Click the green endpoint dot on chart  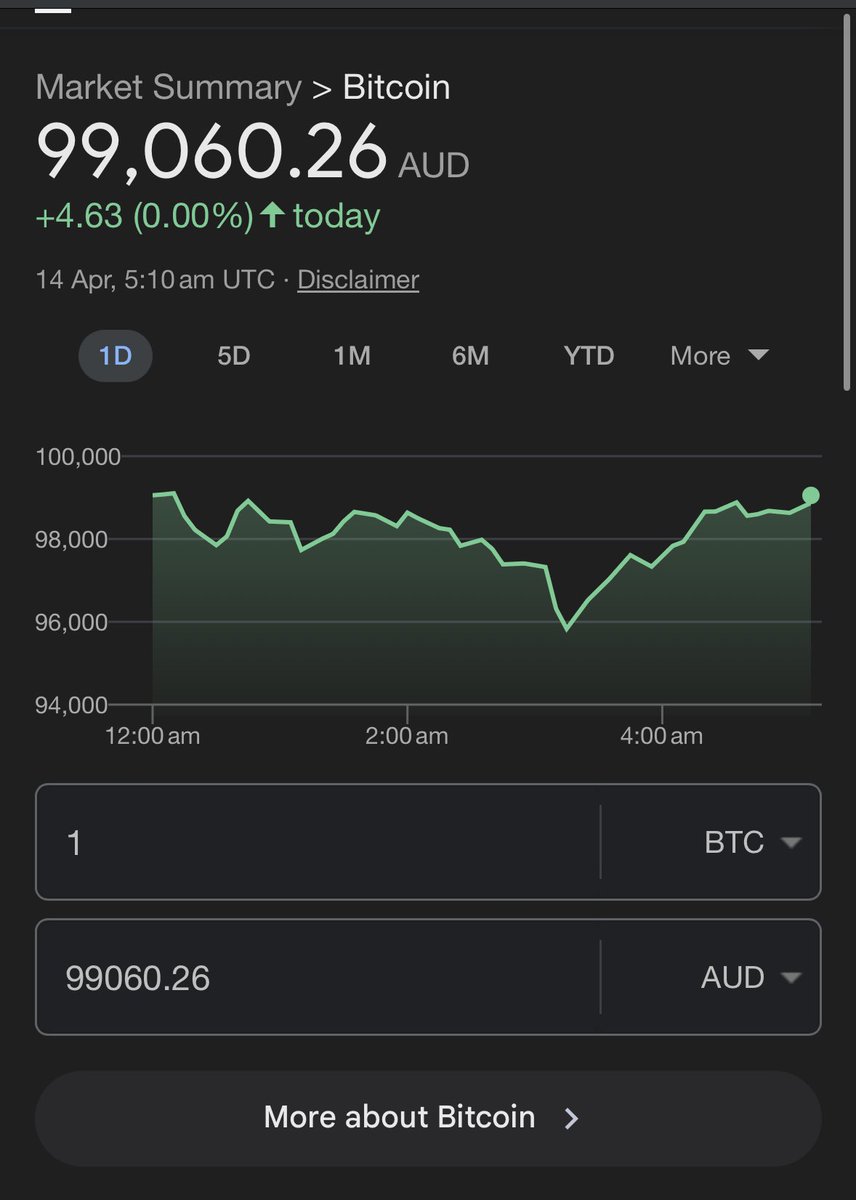811,495
